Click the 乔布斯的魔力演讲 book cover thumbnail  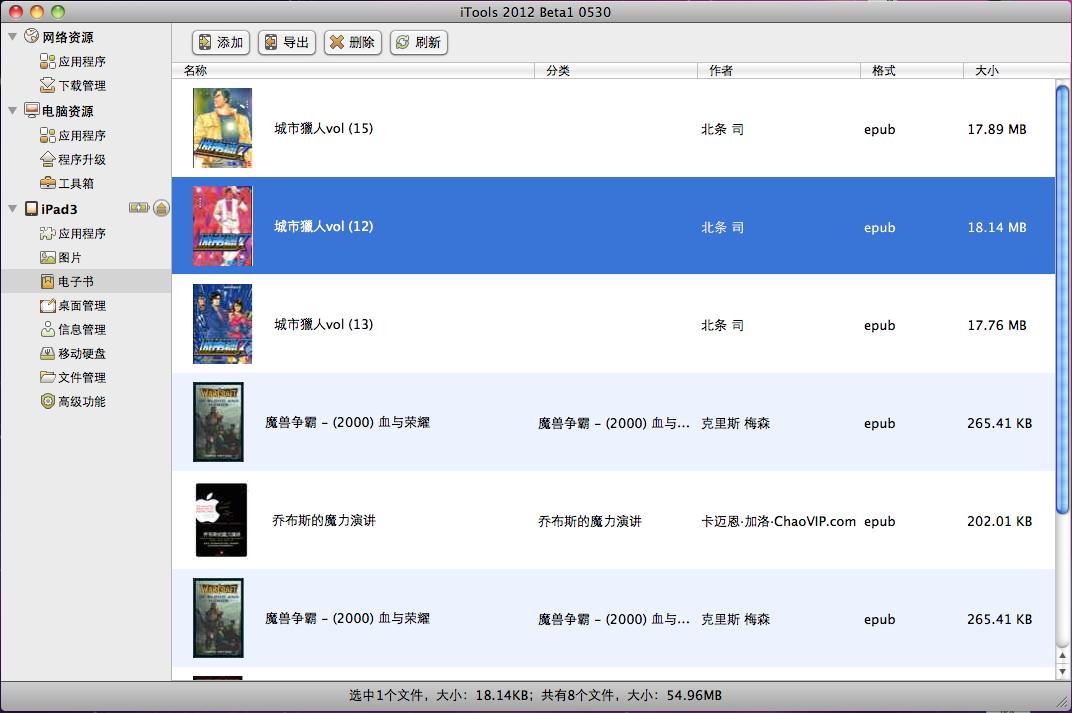pos(220,520)
